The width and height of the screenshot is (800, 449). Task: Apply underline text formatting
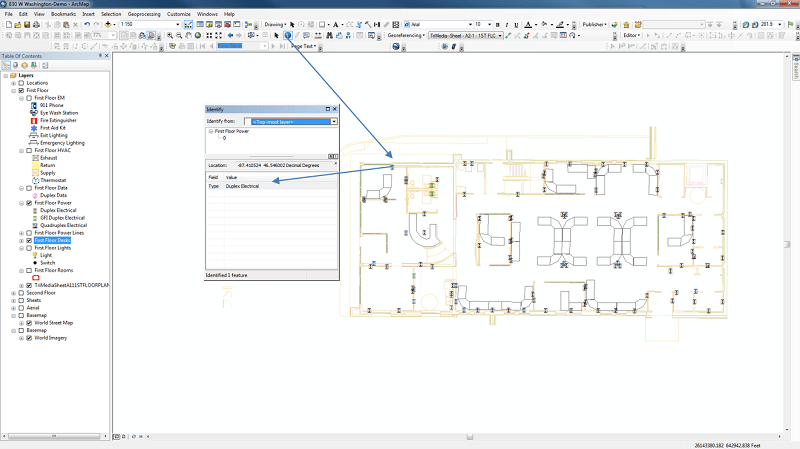click(516, 24)
